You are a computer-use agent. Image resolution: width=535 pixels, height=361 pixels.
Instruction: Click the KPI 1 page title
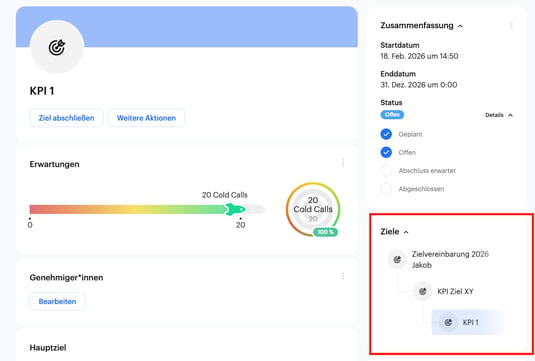click(x=42, y=91)
